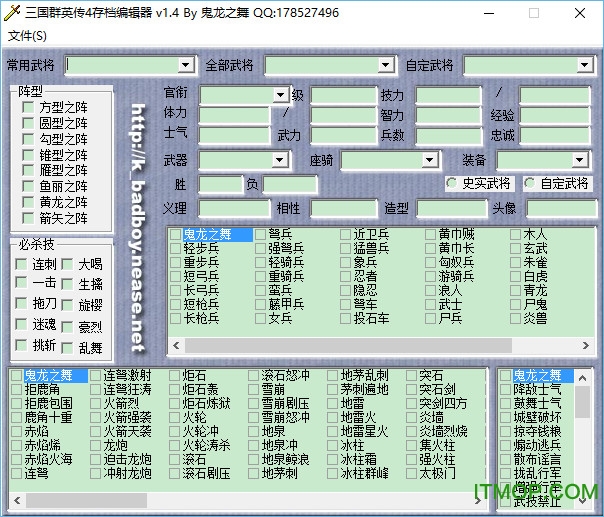Expand the 自定武将 dropdown at the top
Viewport: 604px width, 517px height.
(584, 65)
